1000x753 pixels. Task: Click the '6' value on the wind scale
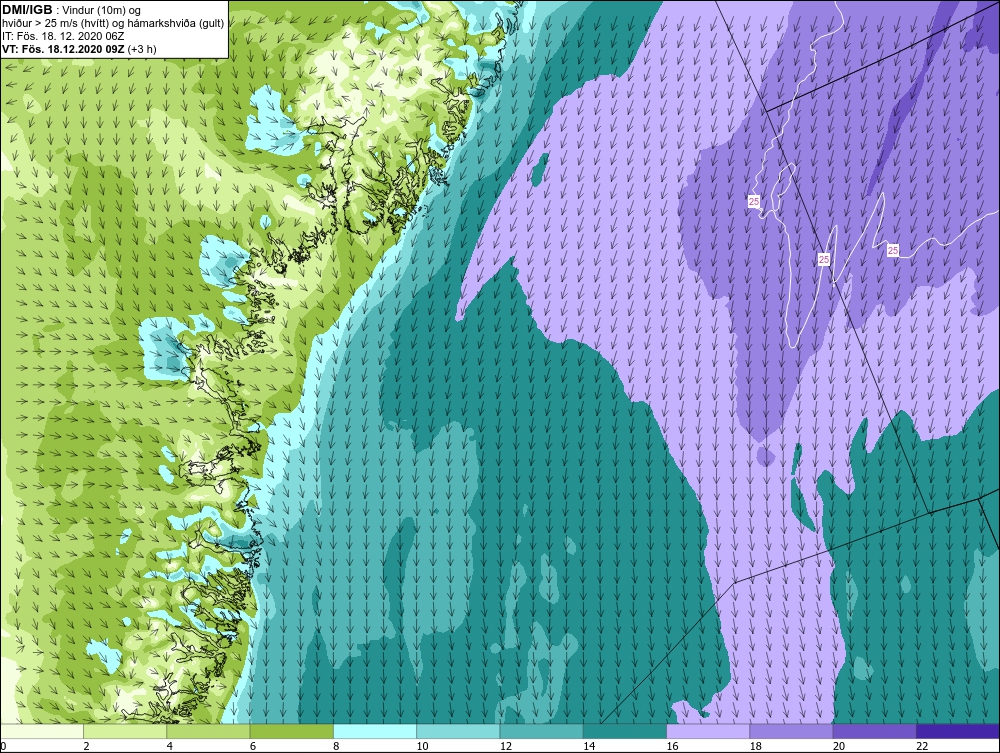pos(253,746)
